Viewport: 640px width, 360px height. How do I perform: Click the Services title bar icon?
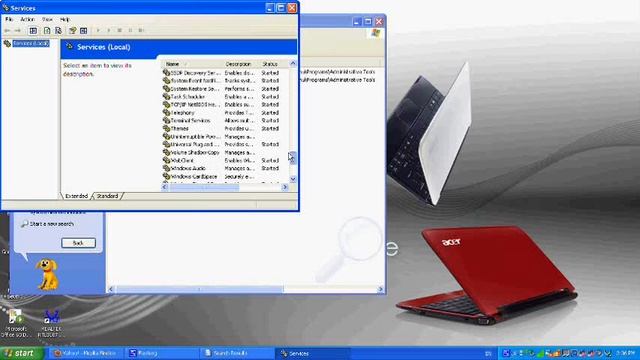6,8
